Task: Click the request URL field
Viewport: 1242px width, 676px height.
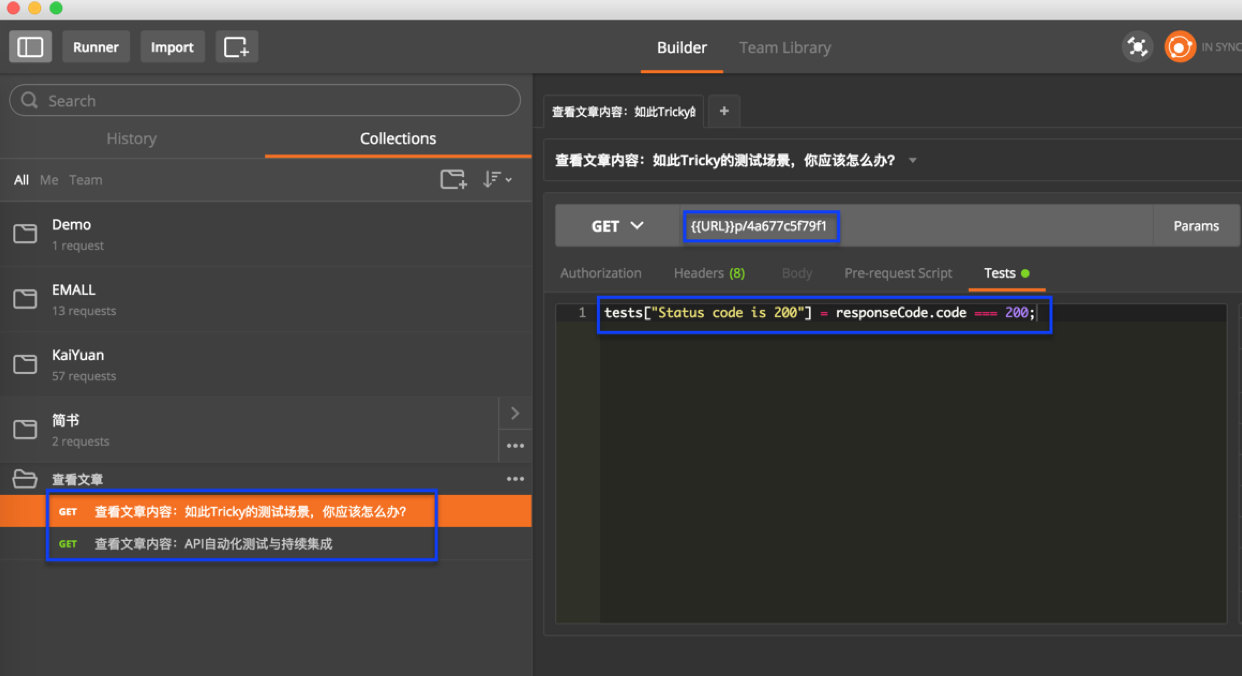Action: tap(916, 226)
